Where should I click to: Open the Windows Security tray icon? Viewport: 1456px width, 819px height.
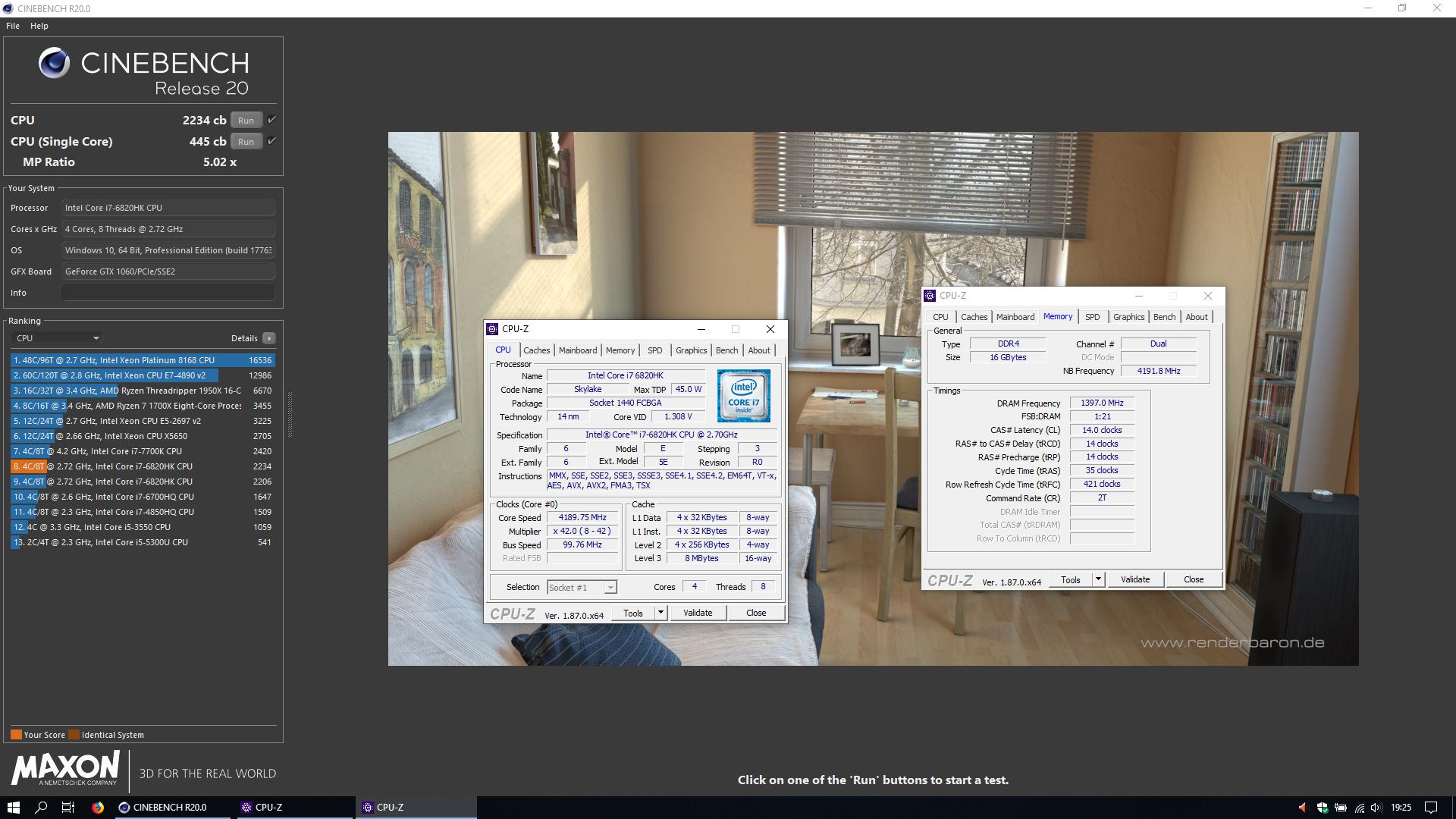(1322, 808)
